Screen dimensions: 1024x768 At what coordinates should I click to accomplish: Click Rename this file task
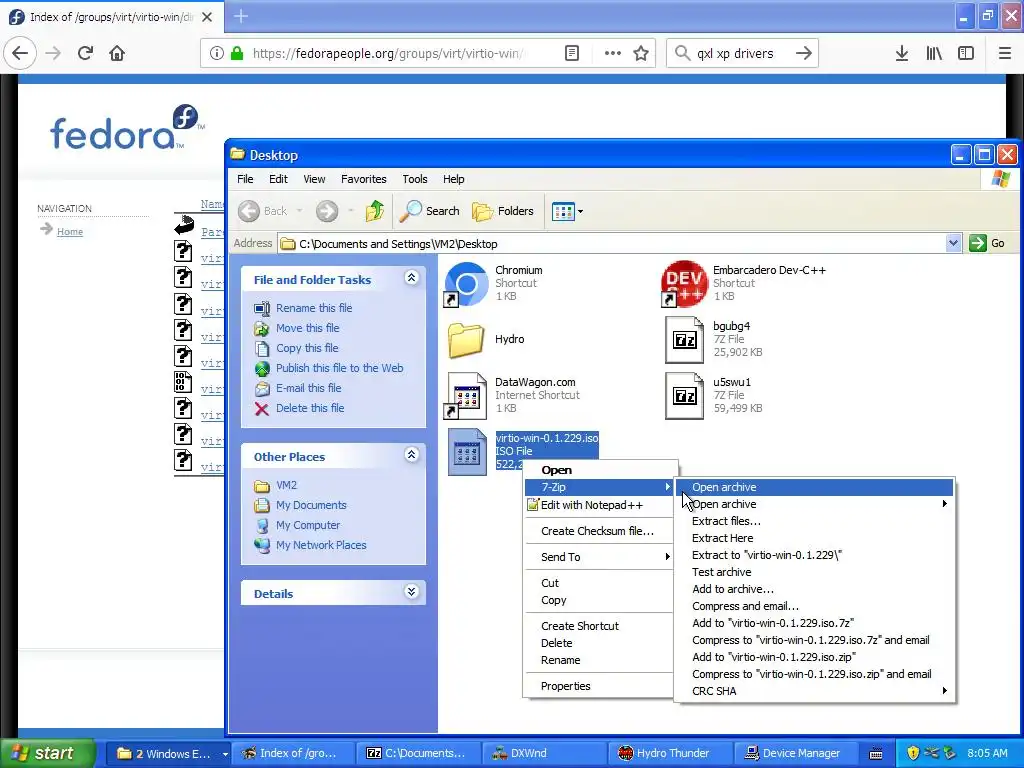coord(313,308)
